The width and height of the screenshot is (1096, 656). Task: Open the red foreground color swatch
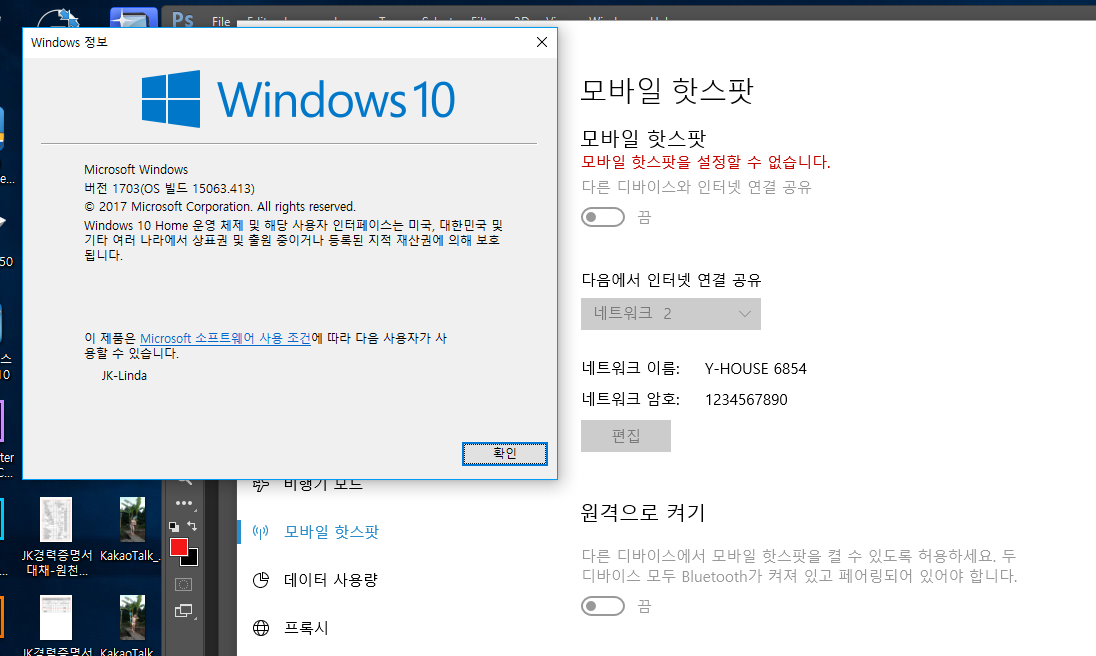click(x=178, y=547)
